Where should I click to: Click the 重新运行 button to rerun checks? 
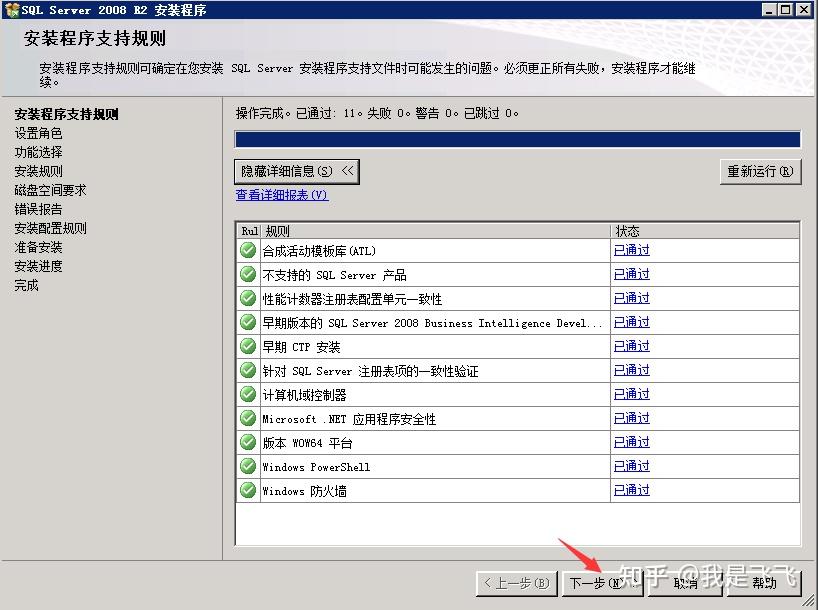(x=758, y=171)
